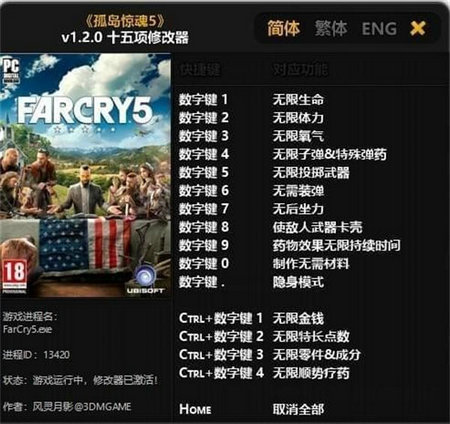450x424 pixels.
Task: Activate 药物效果无限持续时间 option
Action: point(337,246)
